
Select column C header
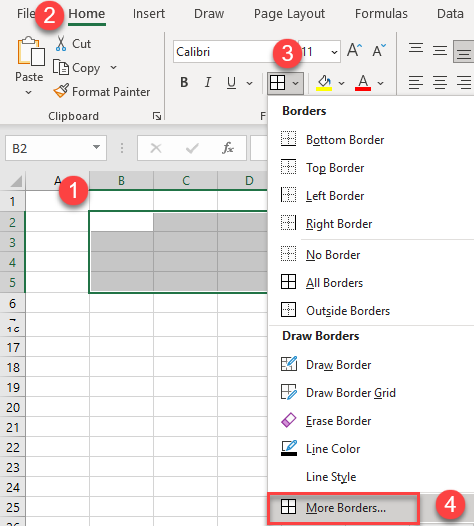coord(186,180)
